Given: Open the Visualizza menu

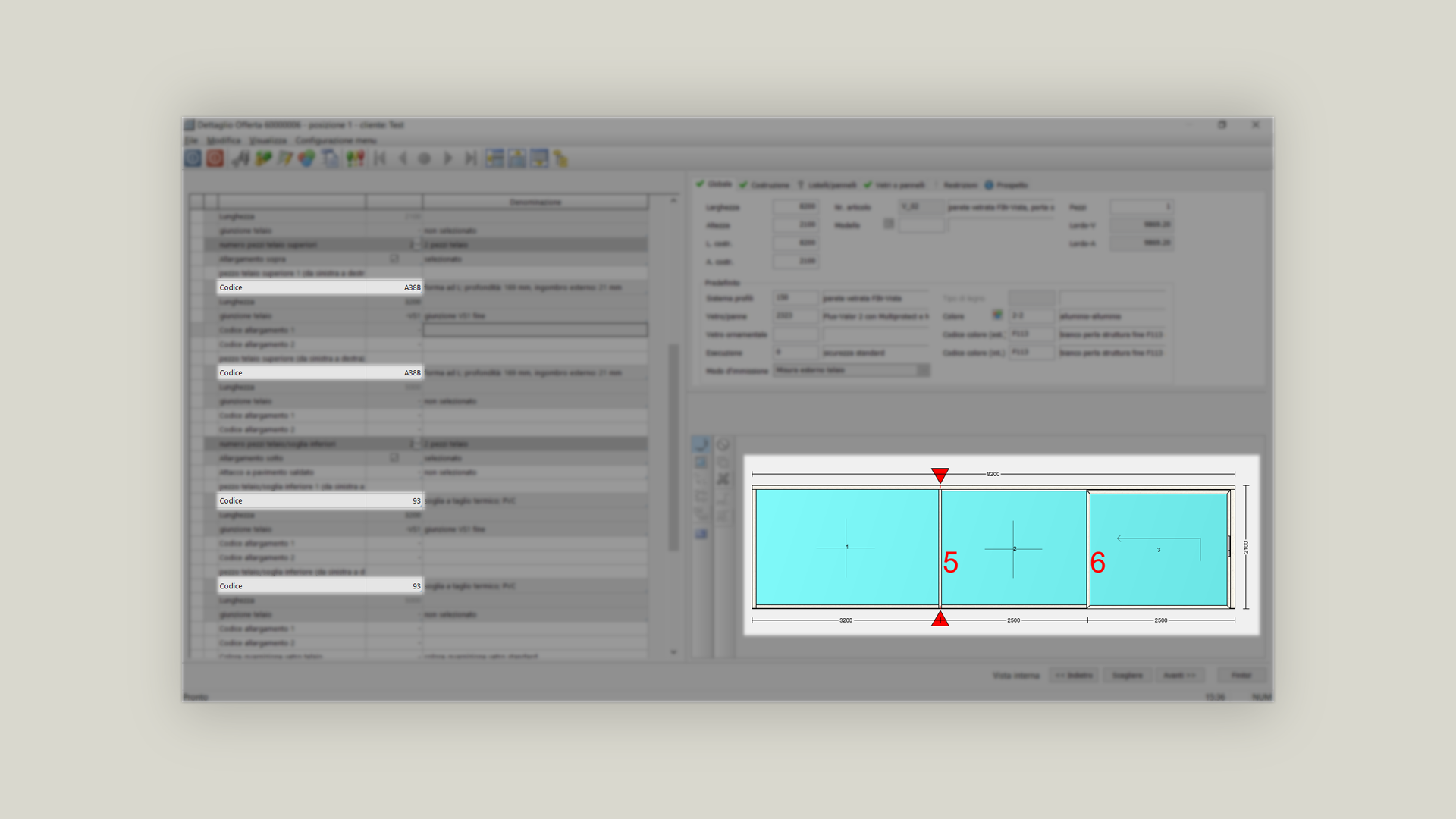Looking at the screenshot, I should tap(268, 140).
